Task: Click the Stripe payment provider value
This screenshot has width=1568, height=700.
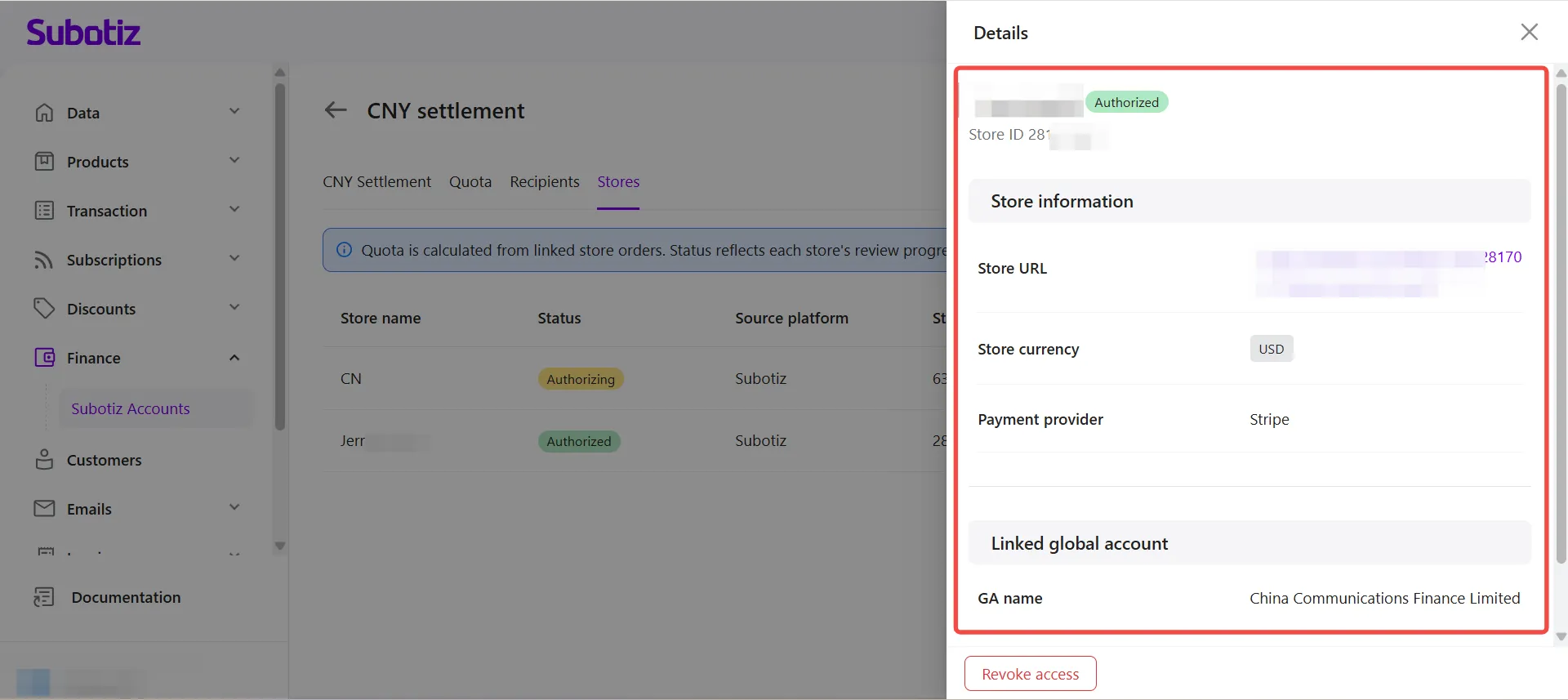Action: (x=1269, y=419)
